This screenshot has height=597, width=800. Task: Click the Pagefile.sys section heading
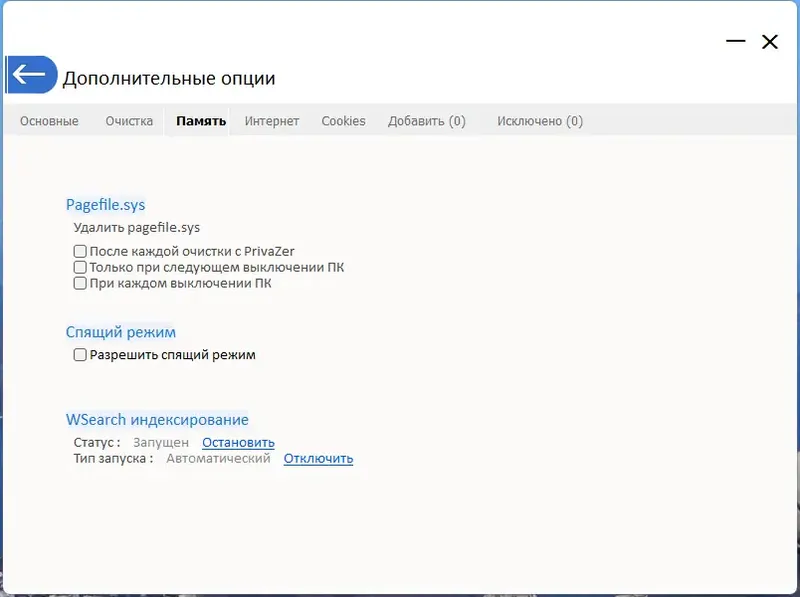click(105, 204)
